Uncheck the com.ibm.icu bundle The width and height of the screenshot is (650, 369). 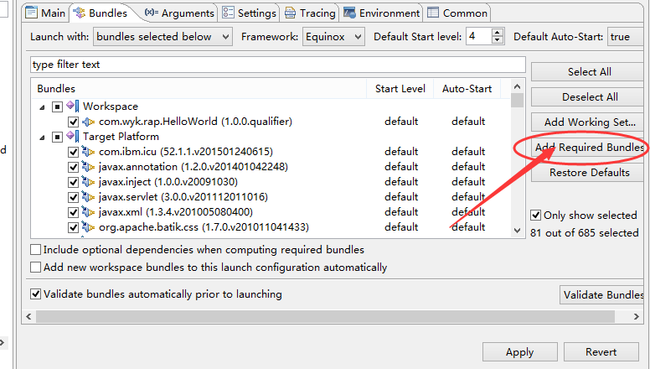[73, 152]
